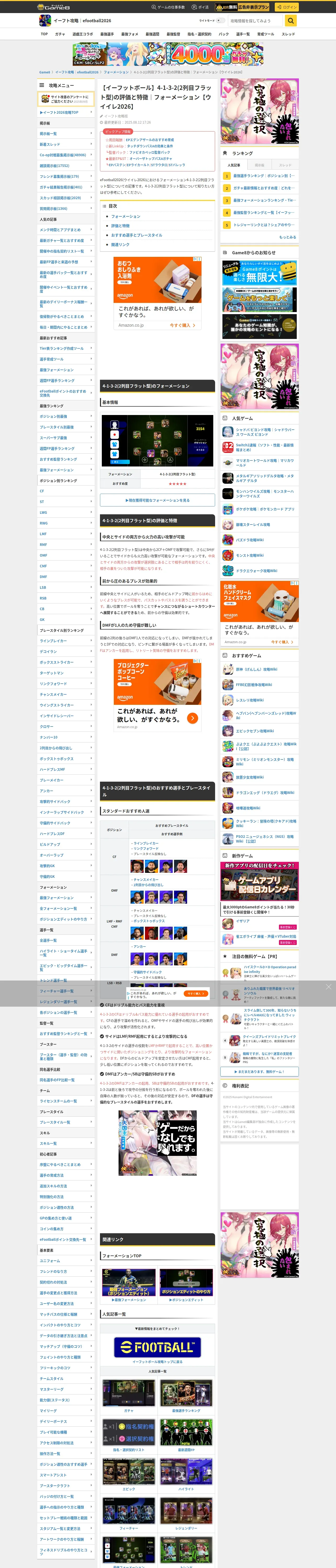Expand the 新着スレッド sidebar item
Viewport: 336px width, 1568px height.
point(66,144)
